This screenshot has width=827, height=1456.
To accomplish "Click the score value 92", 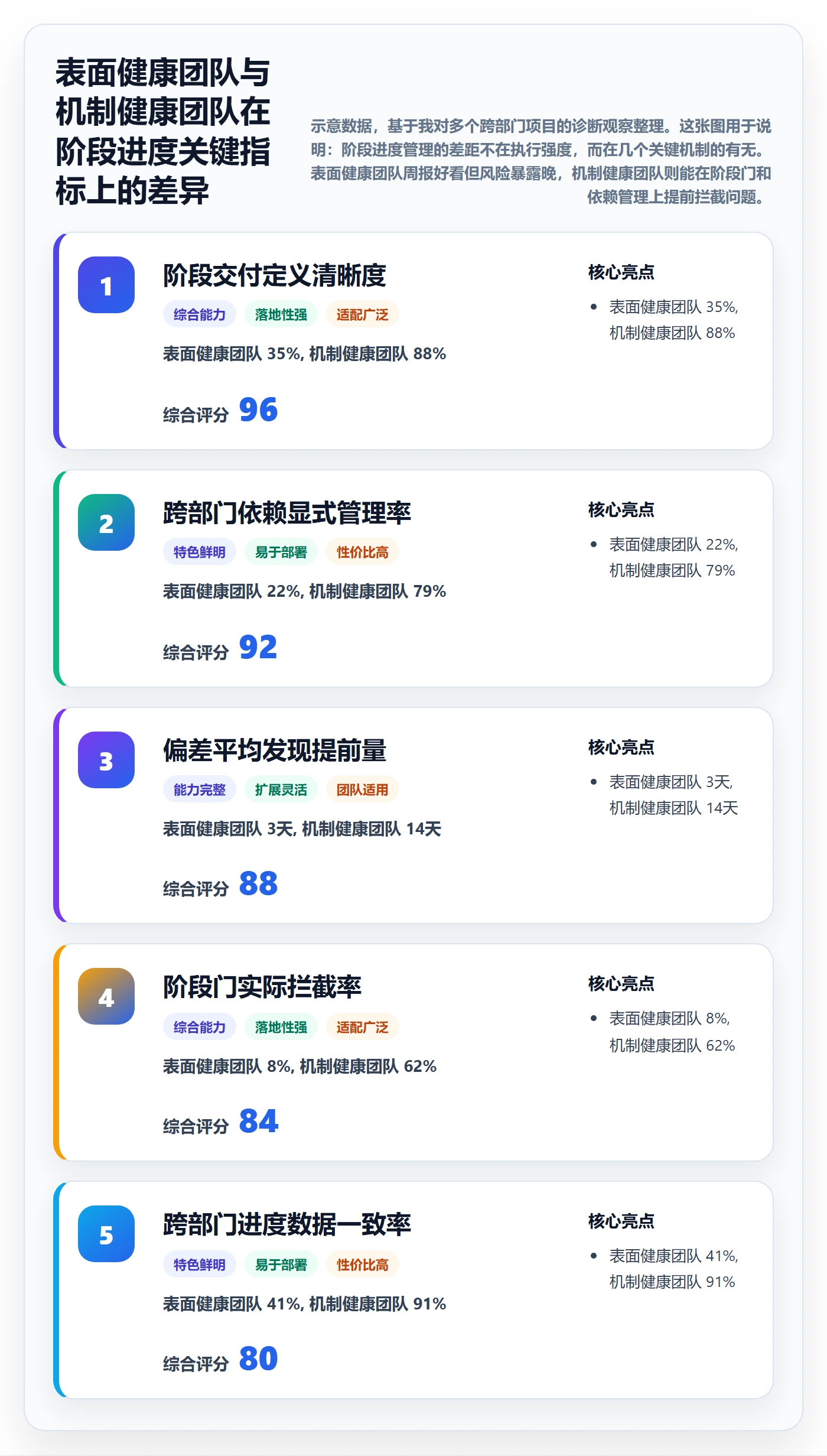I will coord(258,647).
